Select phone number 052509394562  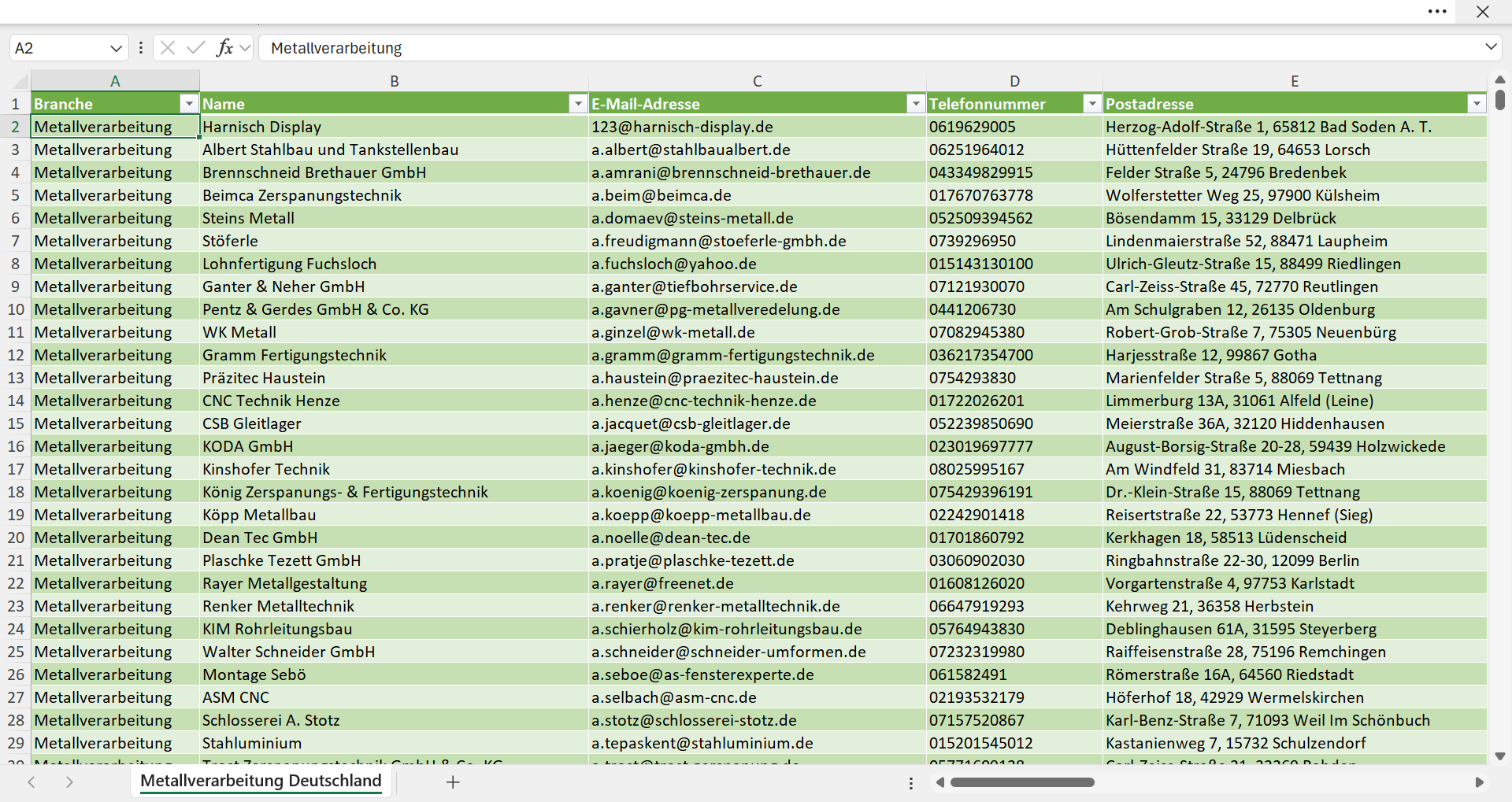[x=1014, y=218]
